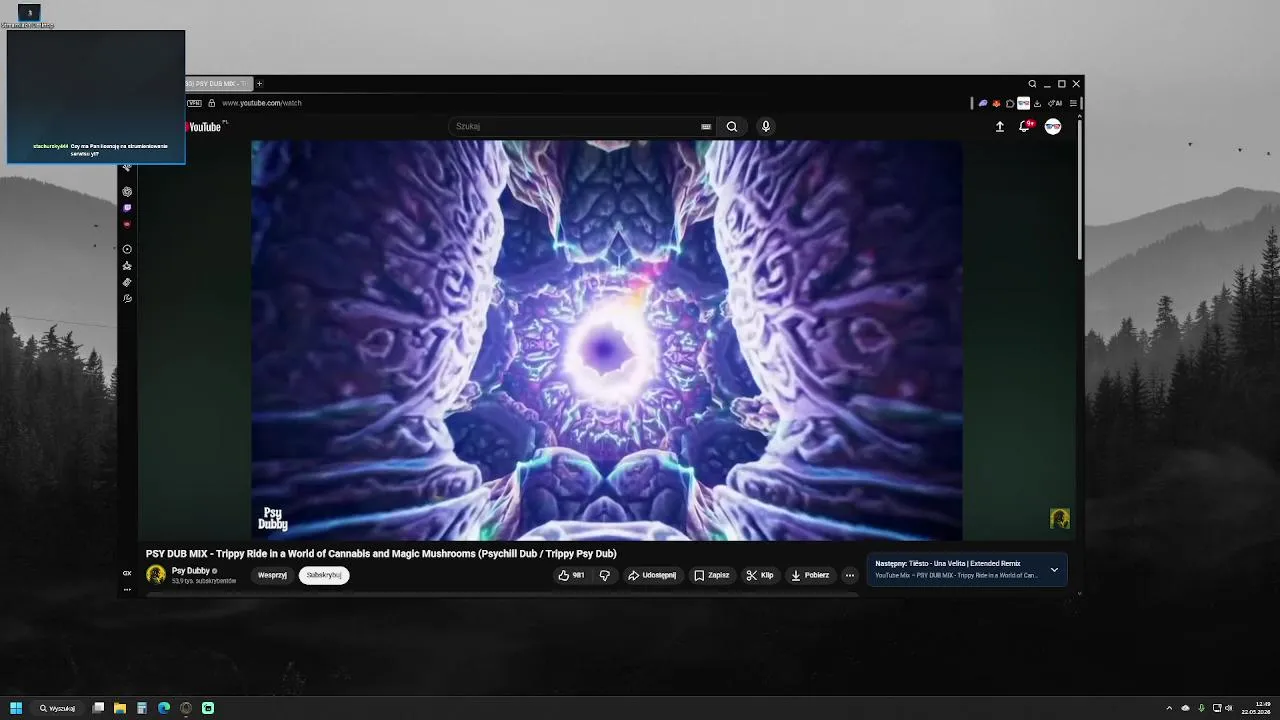
Task: Save video using Zapisz button
Action: 712,575
